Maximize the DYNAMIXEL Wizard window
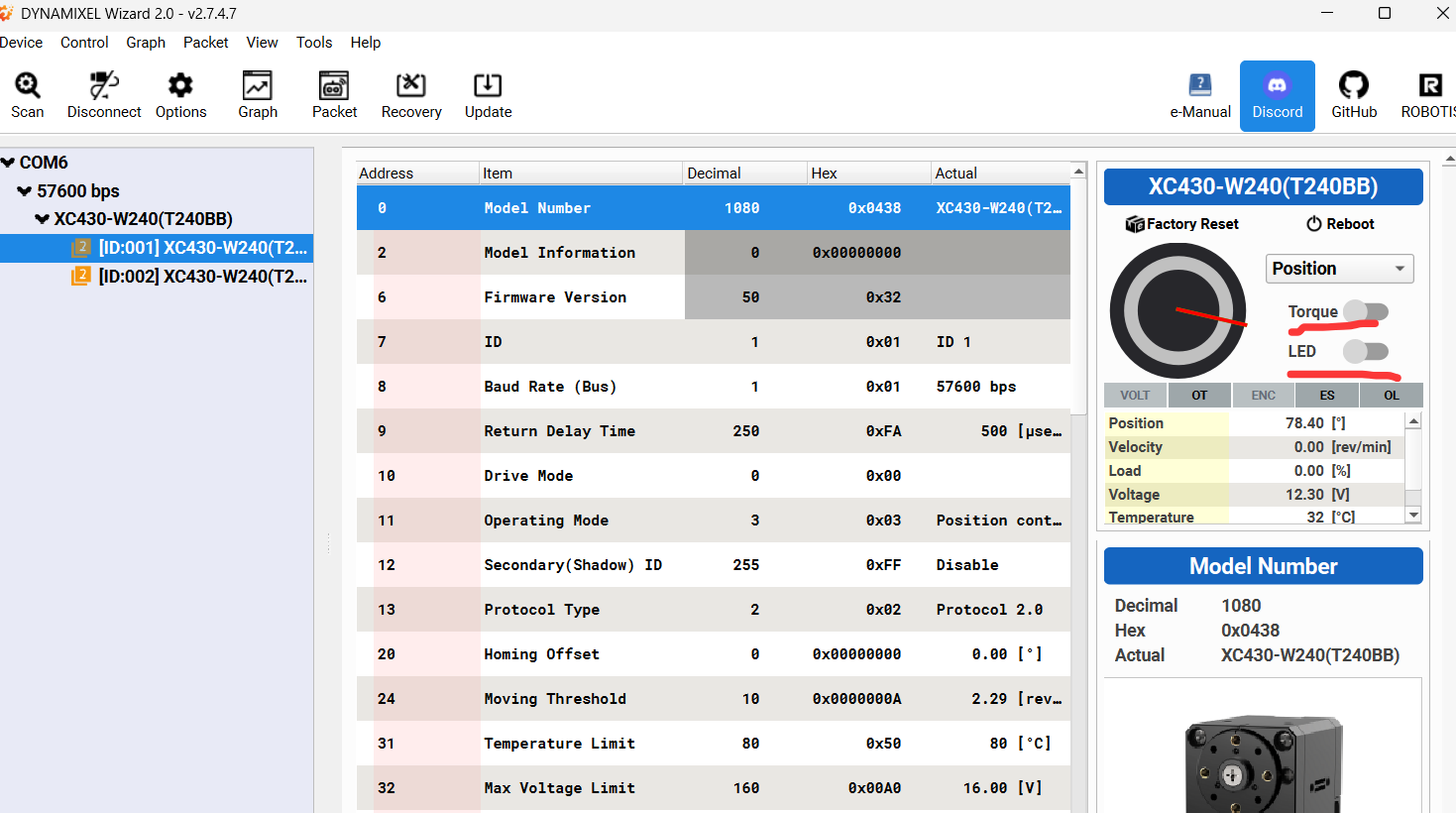Viewport: 1456px width, 813px height. [1385, 13]
